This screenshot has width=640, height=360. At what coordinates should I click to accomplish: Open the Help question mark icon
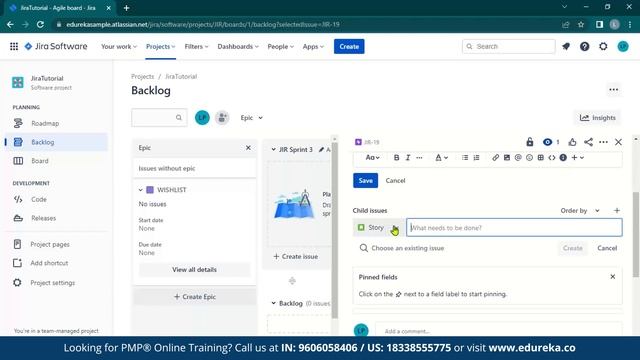tap(584, 47)
